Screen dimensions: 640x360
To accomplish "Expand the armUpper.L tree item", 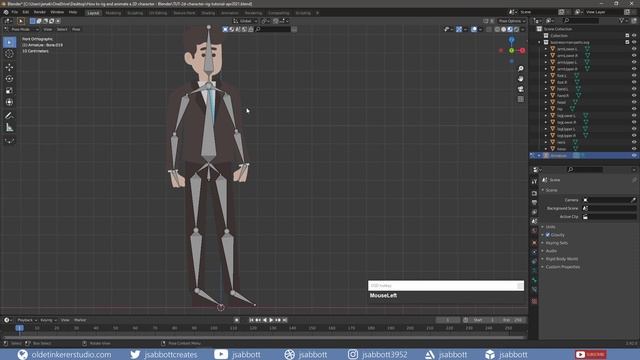I will click(x=546, y=62).
